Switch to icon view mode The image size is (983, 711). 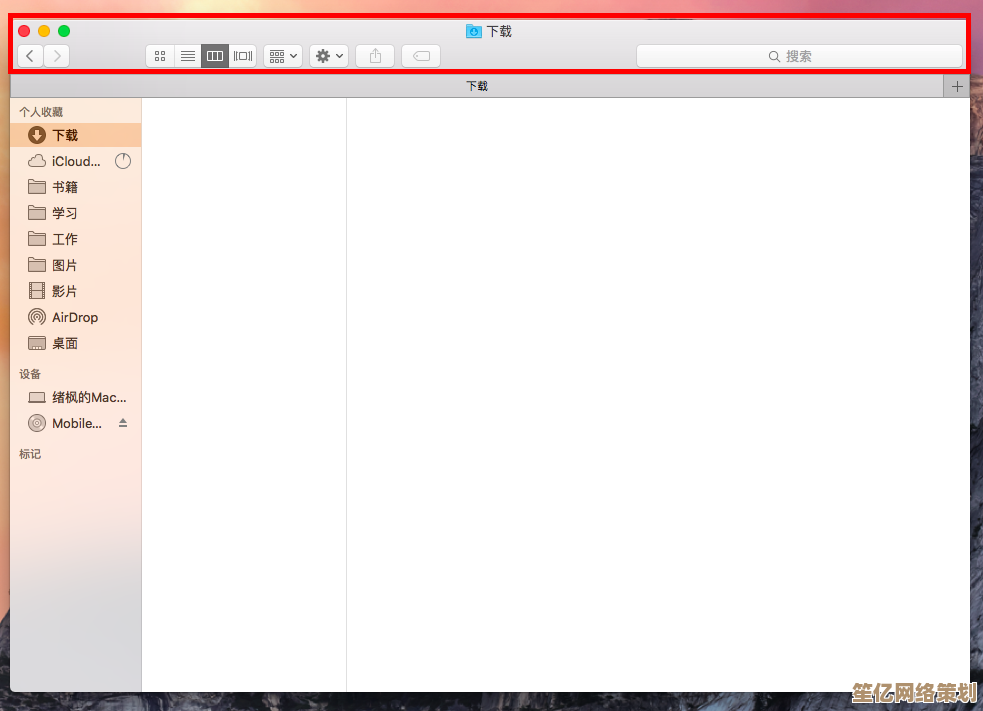coord(160,56)
